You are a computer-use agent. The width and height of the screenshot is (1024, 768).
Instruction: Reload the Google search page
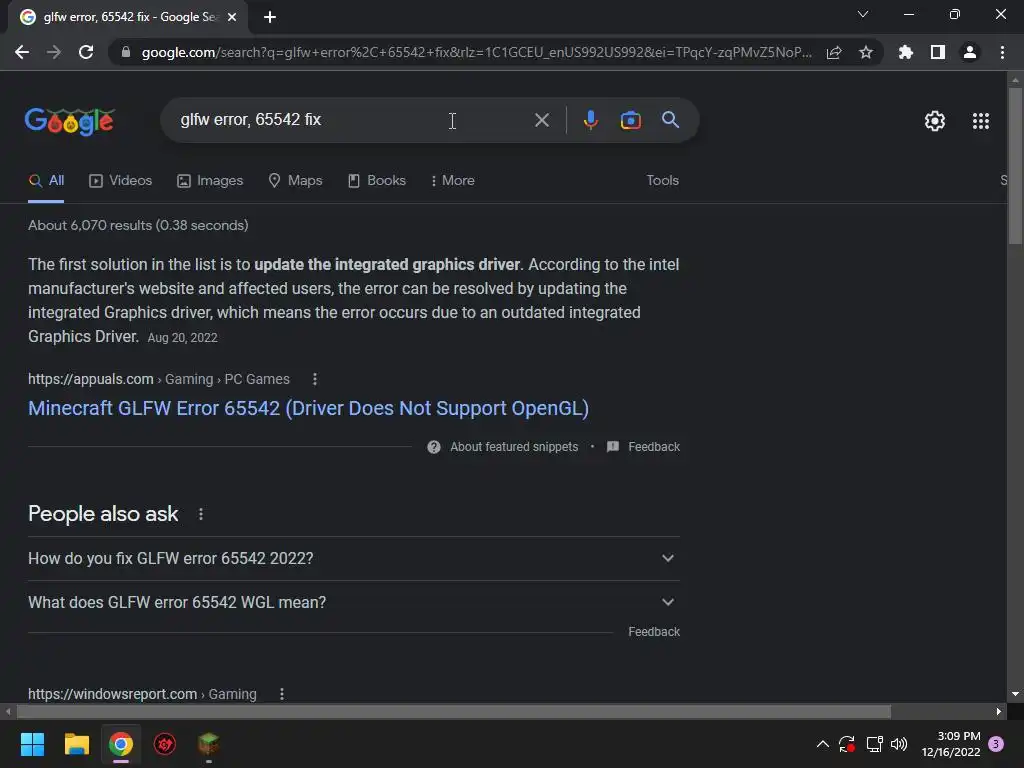(86, 52)
